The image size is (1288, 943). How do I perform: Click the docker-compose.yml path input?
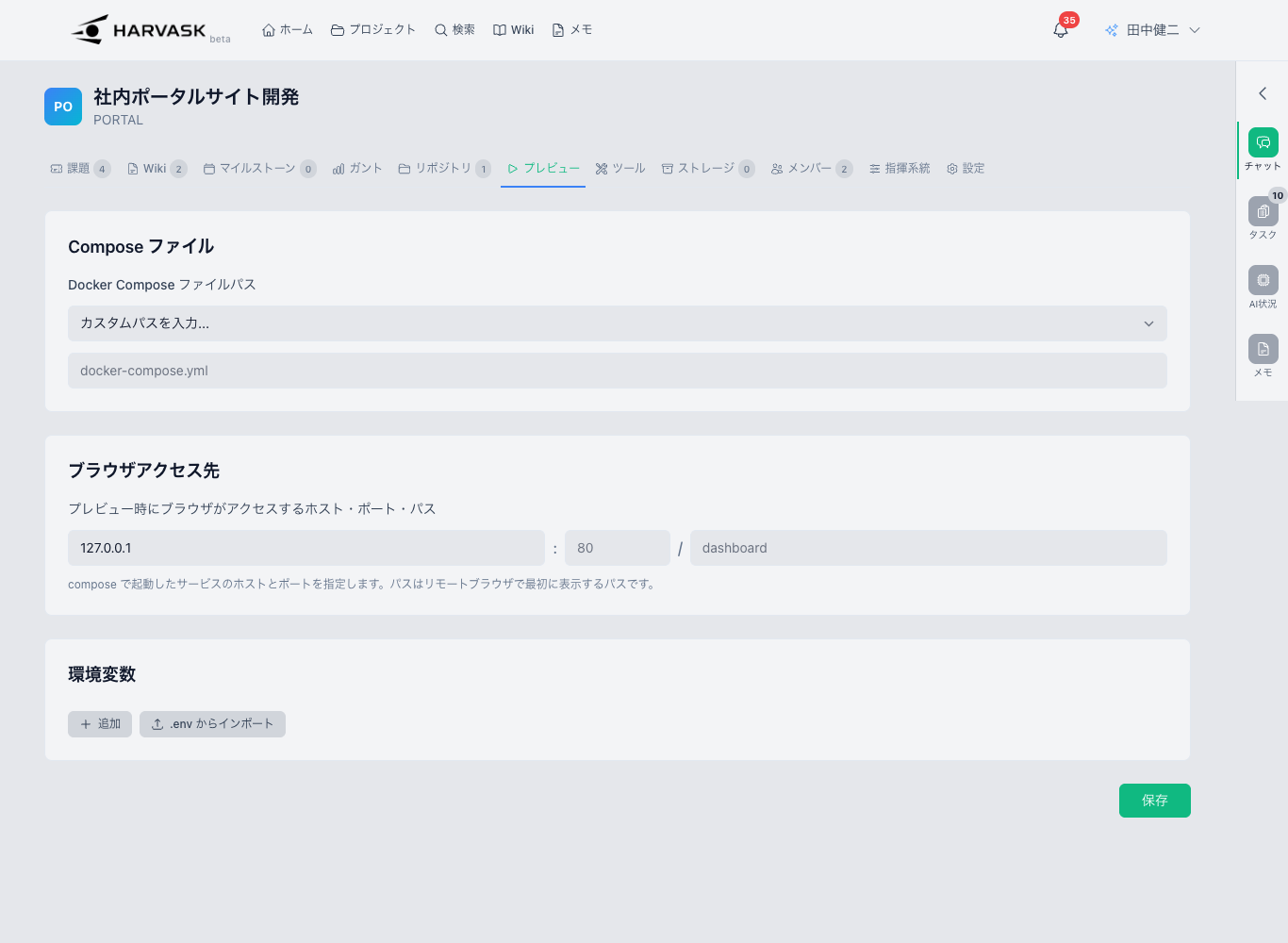pyautogui.click(x=617, y=371)
